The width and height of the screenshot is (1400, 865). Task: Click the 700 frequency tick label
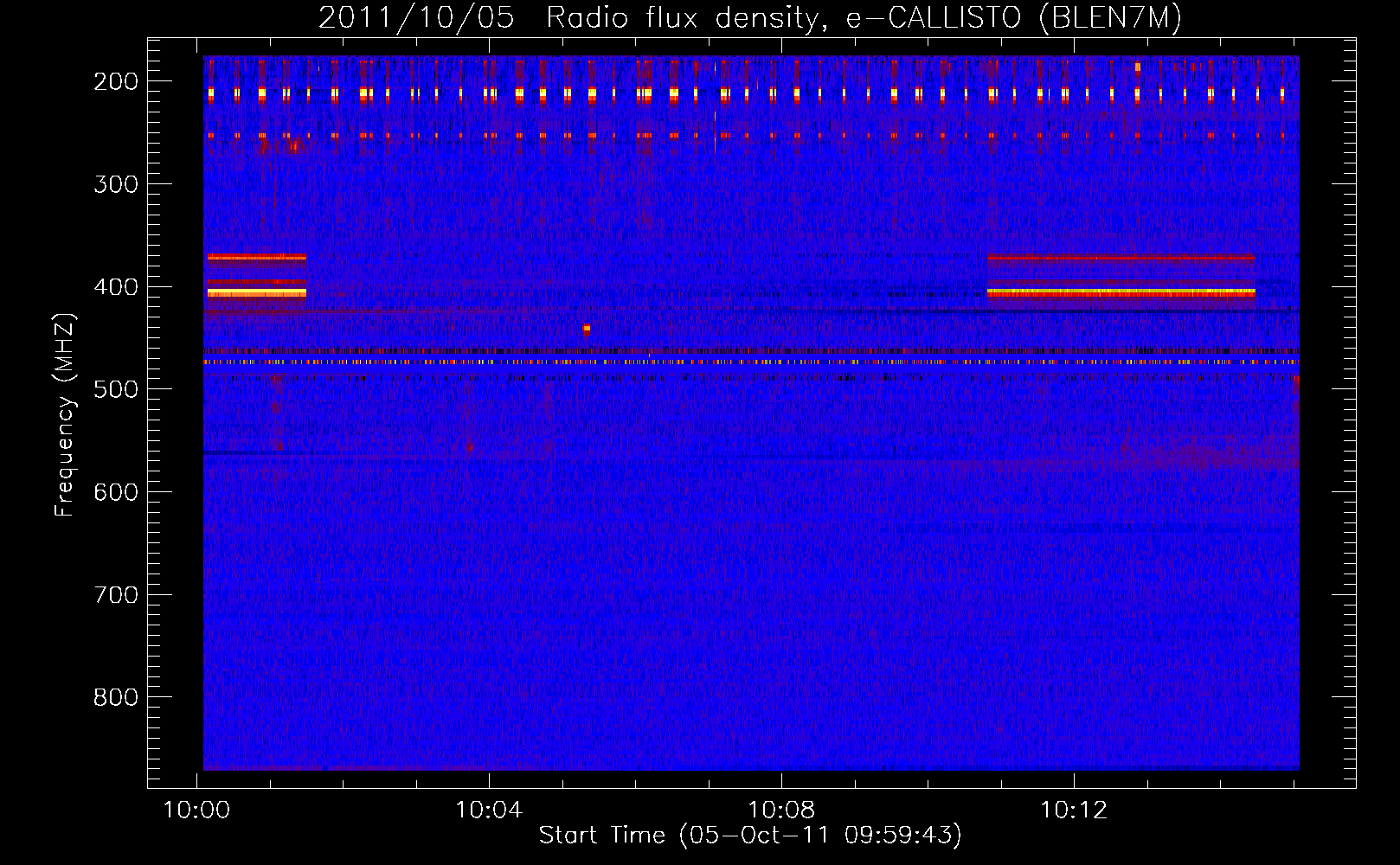click(116, 595)
